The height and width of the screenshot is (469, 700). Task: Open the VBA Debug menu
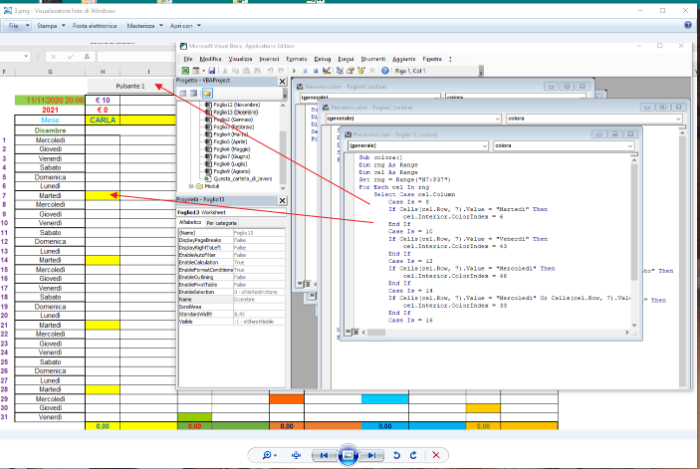(x=322, y=59)
